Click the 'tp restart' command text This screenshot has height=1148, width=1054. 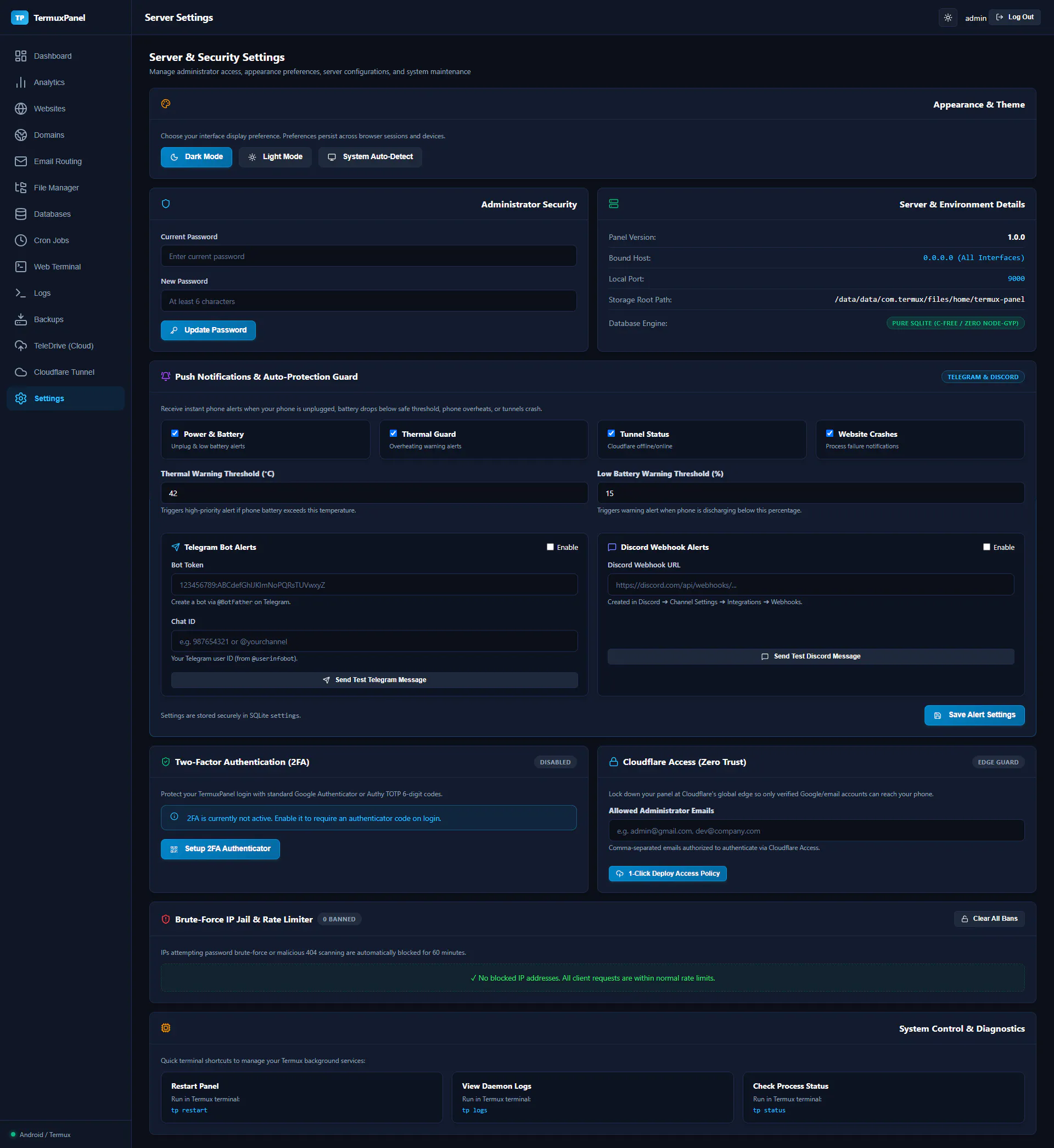(x=189, y=1110)
